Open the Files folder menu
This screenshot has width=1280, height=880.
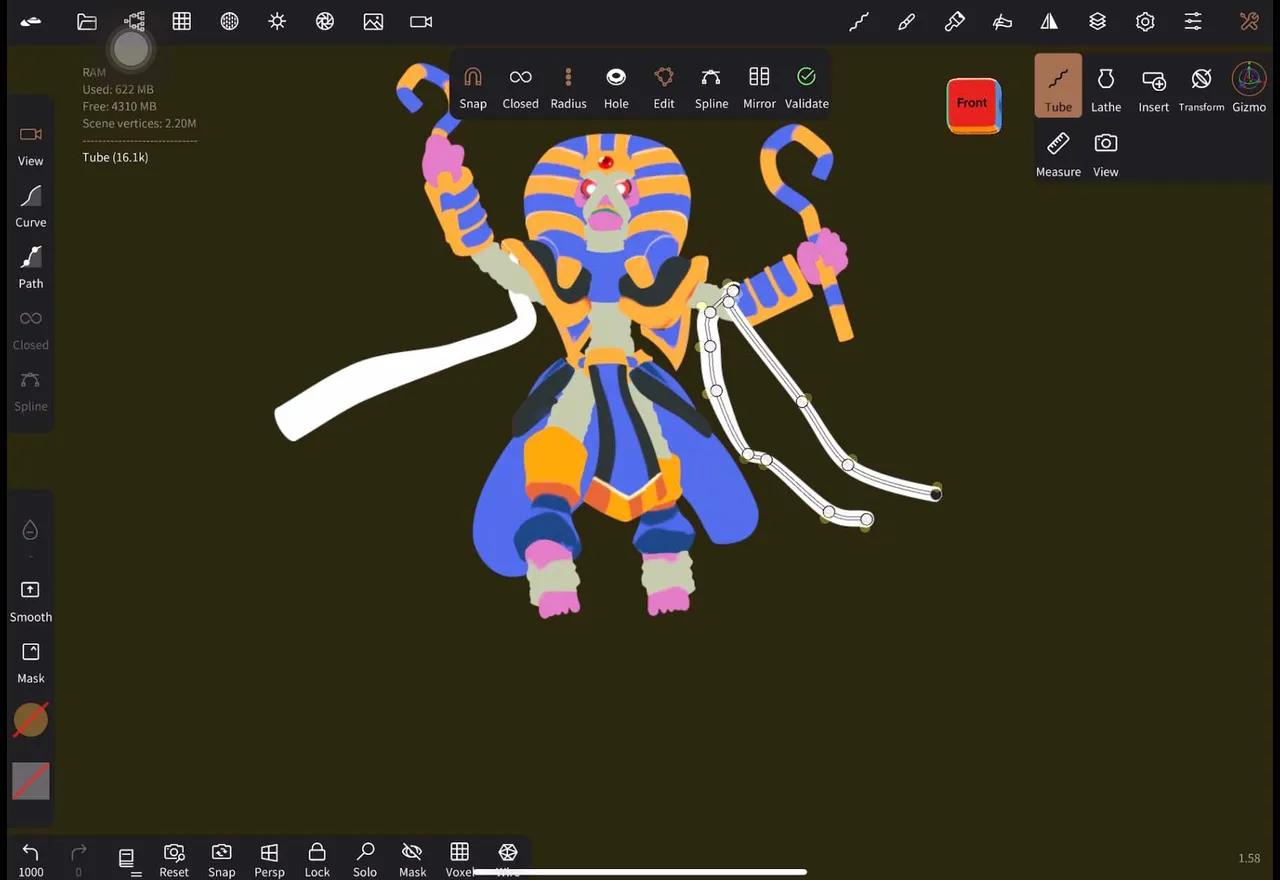87,22
